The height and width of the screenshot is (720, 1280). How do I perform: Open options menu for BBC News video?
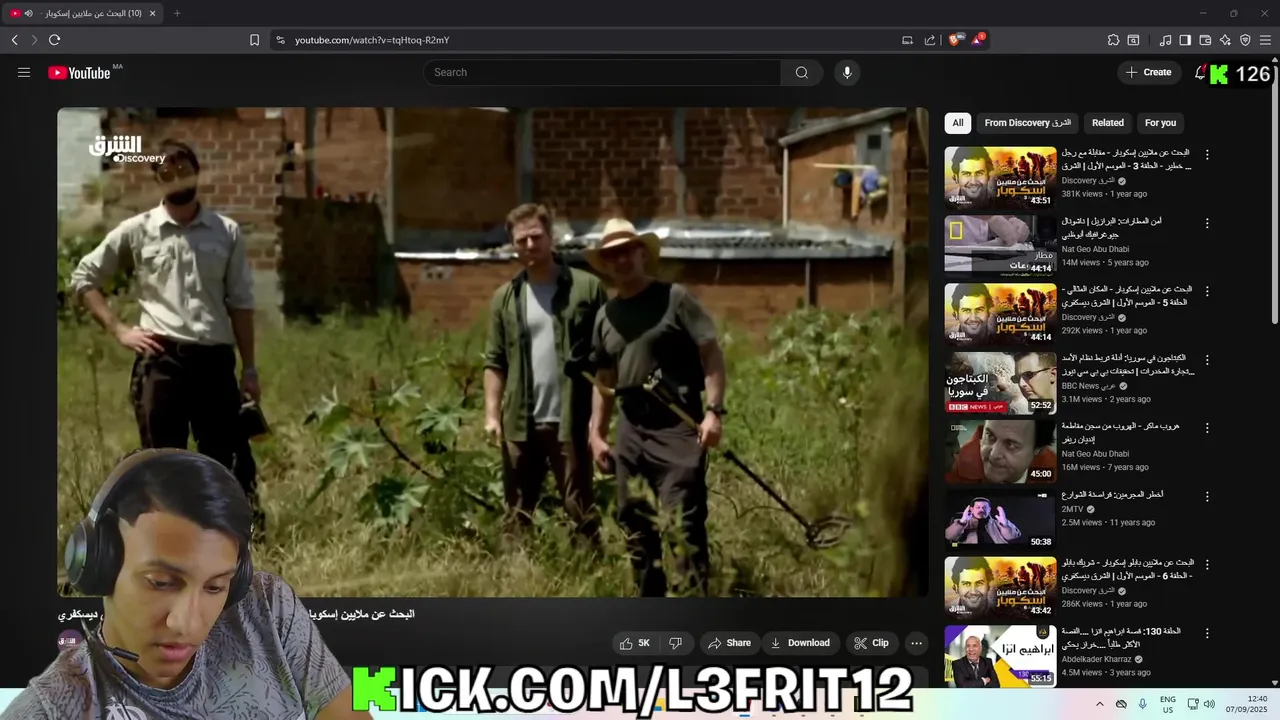pos(1207,360)
